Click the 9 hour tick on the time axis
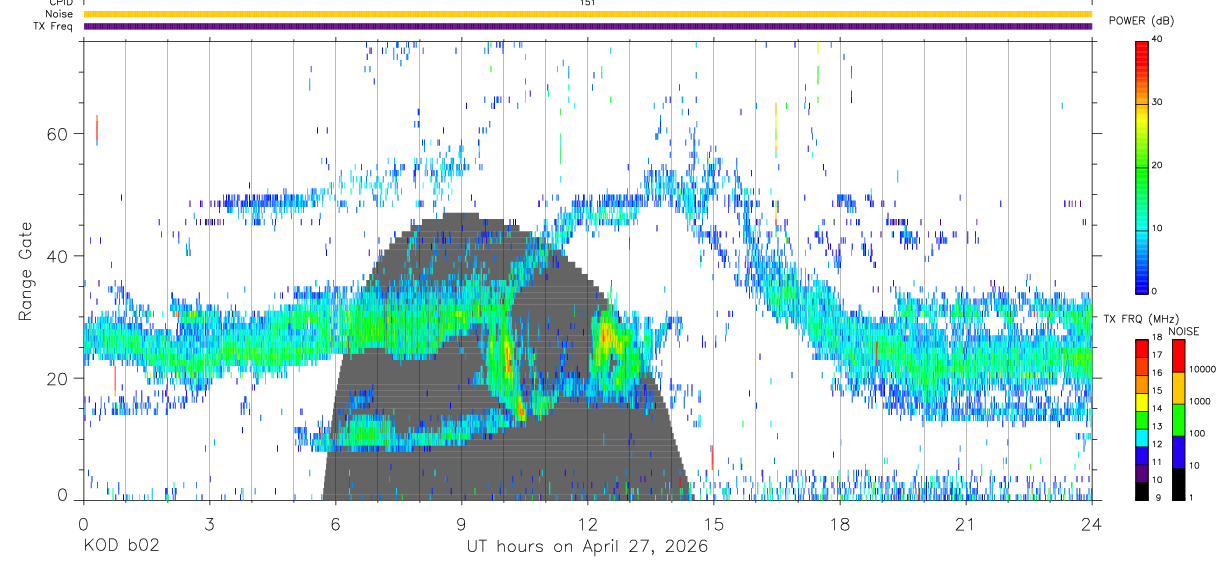1228x567 pixels. point(462,525)
